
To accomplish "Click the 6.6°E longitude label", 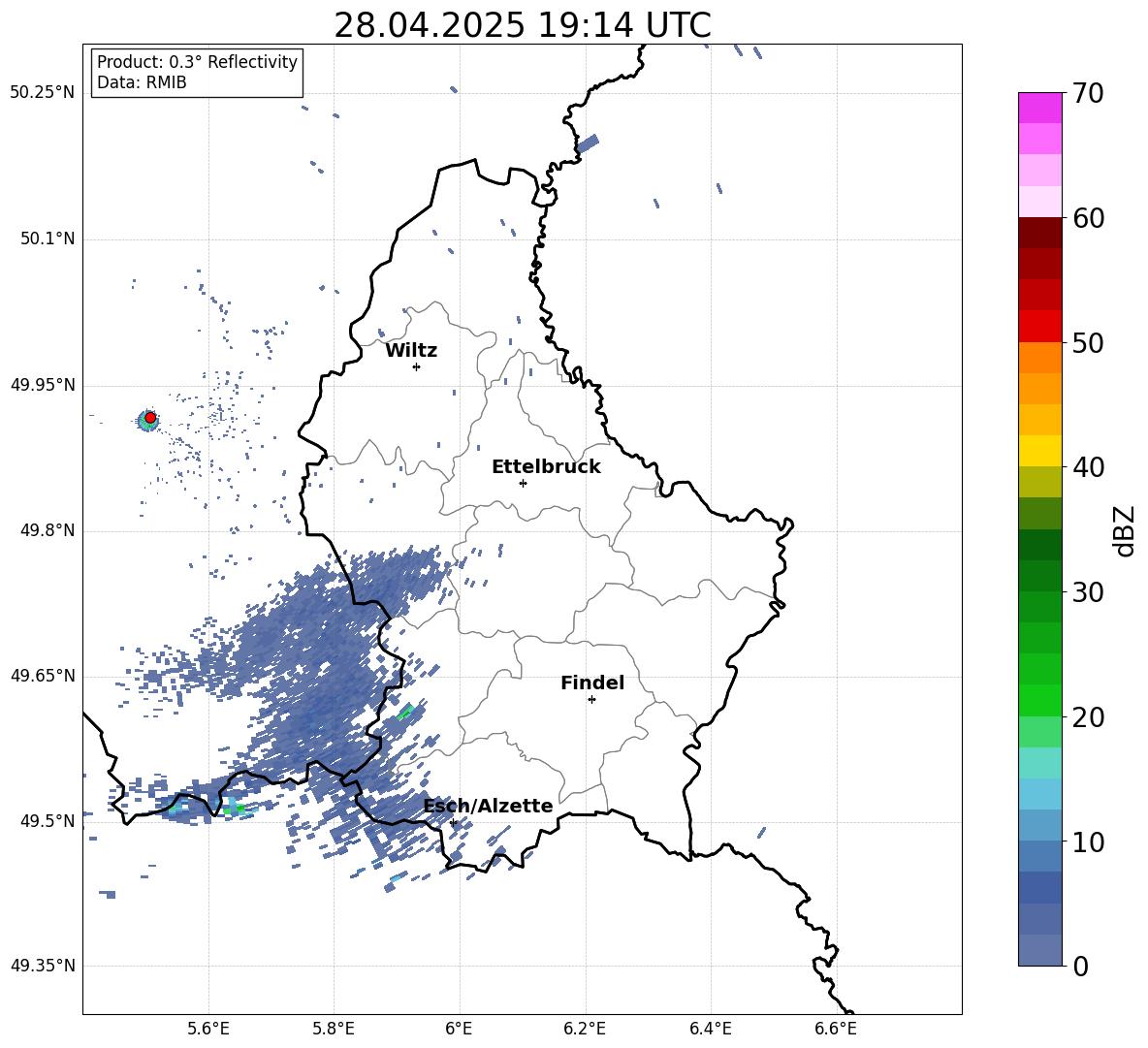I will (836, 1030).
